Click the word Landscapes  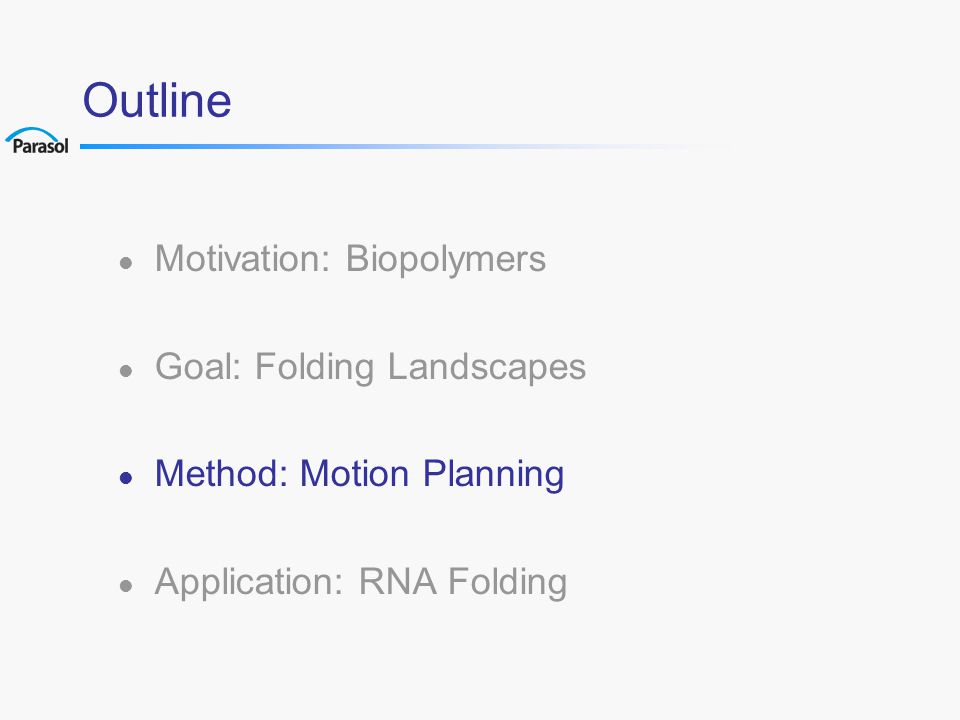click(487, 367)
